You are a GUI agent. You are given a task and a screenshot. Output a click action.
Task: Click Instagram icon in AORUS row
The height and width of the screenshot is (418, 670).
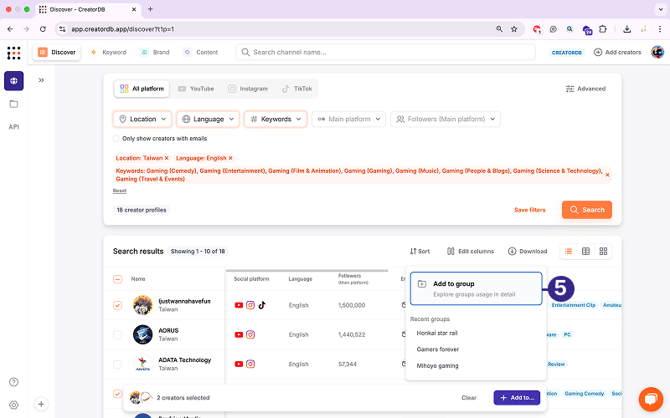tap(250, 335)
